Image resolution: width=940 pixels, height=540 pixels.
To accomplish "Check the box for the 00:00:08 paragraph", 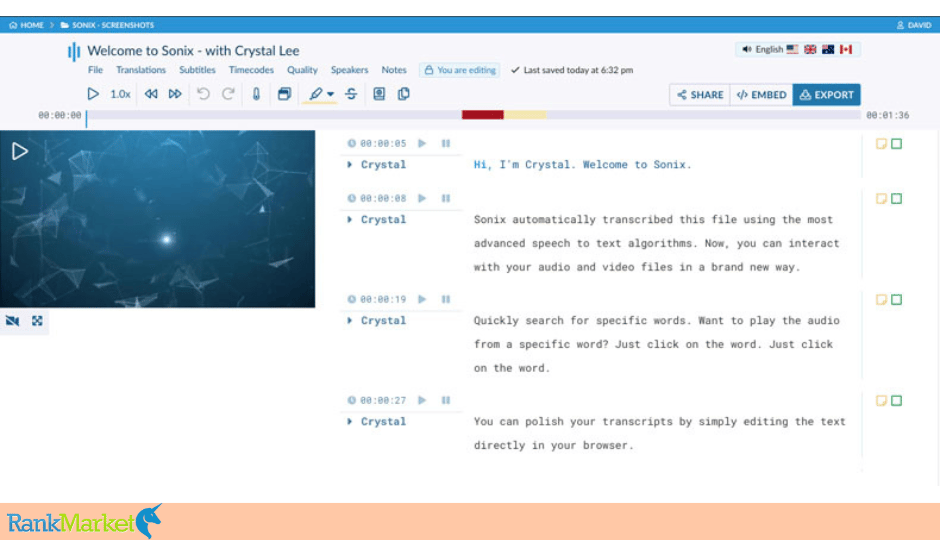I will [896, 198].
